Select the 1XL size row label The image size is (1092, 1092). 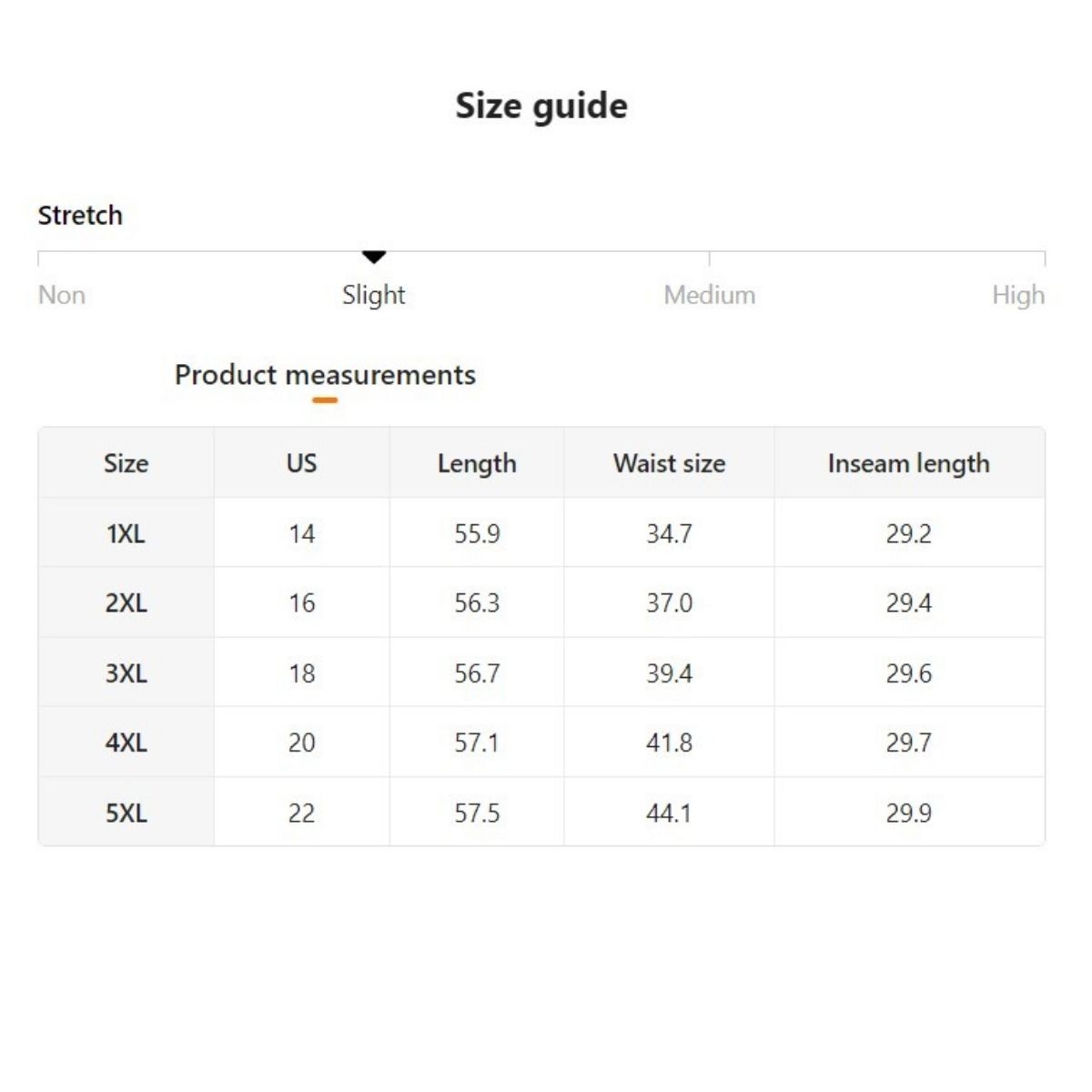126,533
